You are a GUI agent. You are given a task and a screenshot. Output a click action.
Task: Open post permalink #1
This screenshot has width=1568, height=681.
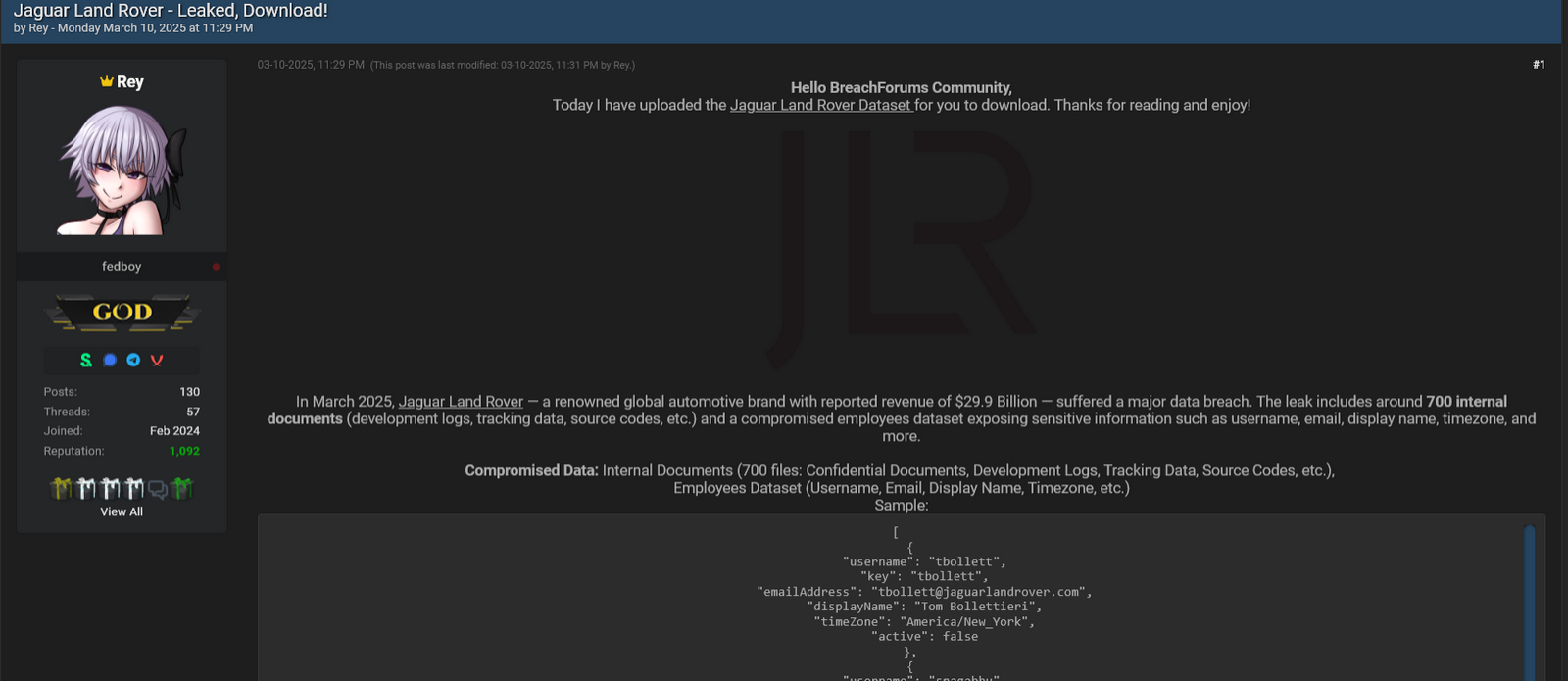[x=1539, y=65]
